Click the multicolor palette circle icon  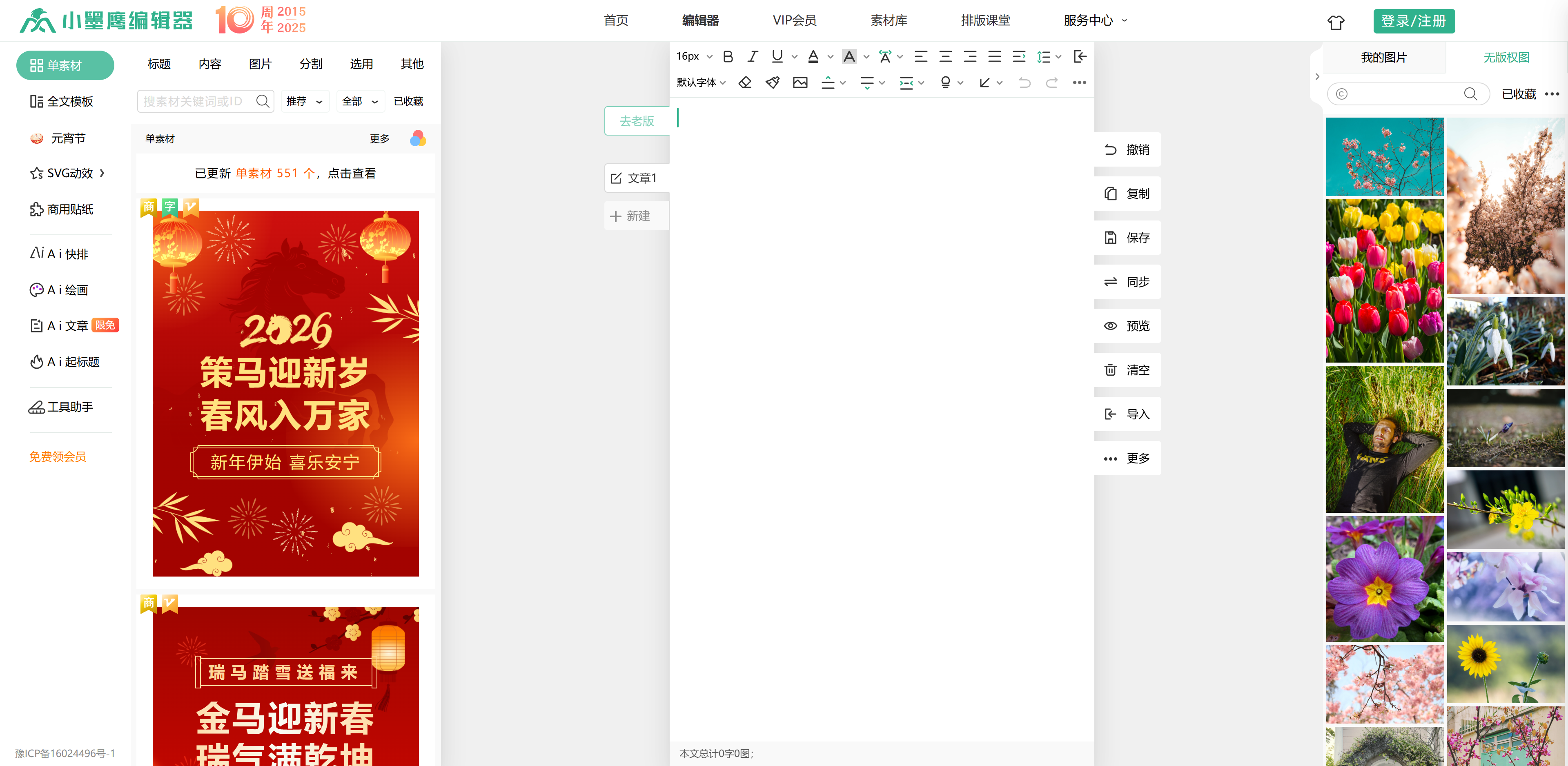click(x=418, y=138)
